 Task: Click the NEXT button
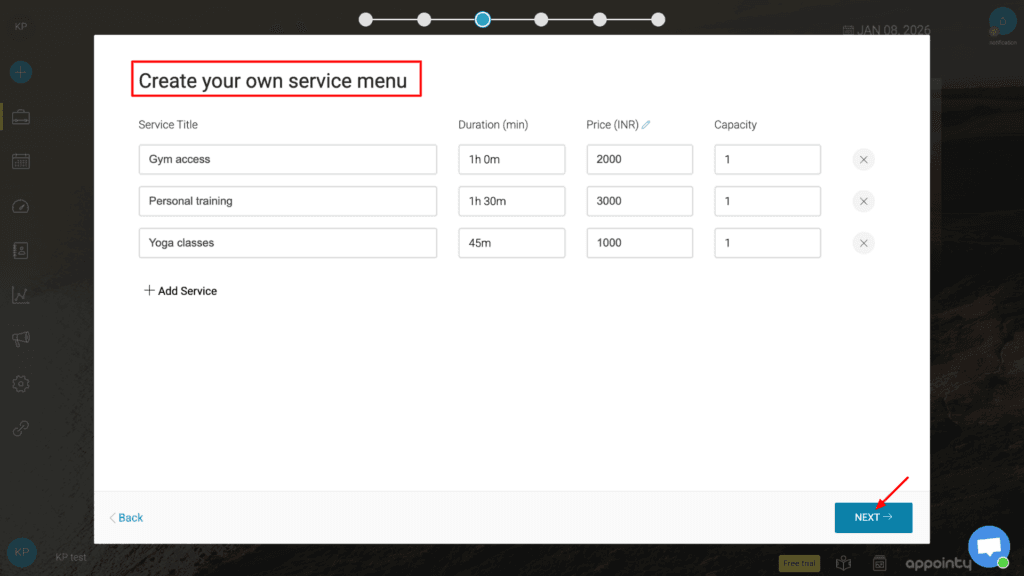click(873, 517)
